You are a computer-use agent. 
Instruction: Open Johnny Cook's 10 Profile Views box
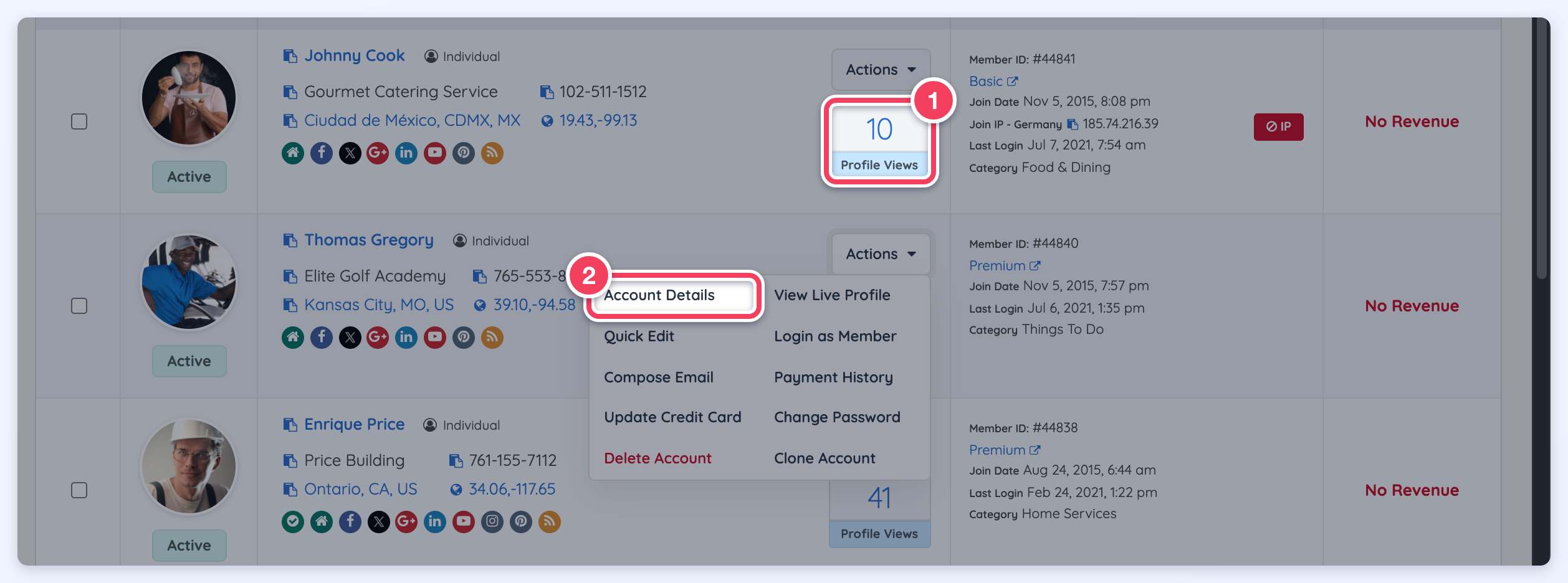[x=879, y=143]
